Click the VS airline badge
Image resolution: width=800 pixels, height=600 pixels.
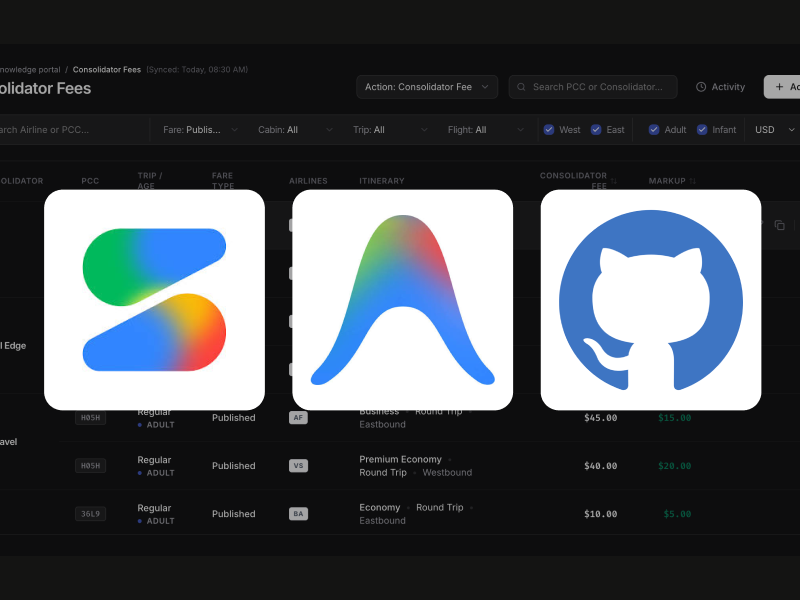point(298,466)
